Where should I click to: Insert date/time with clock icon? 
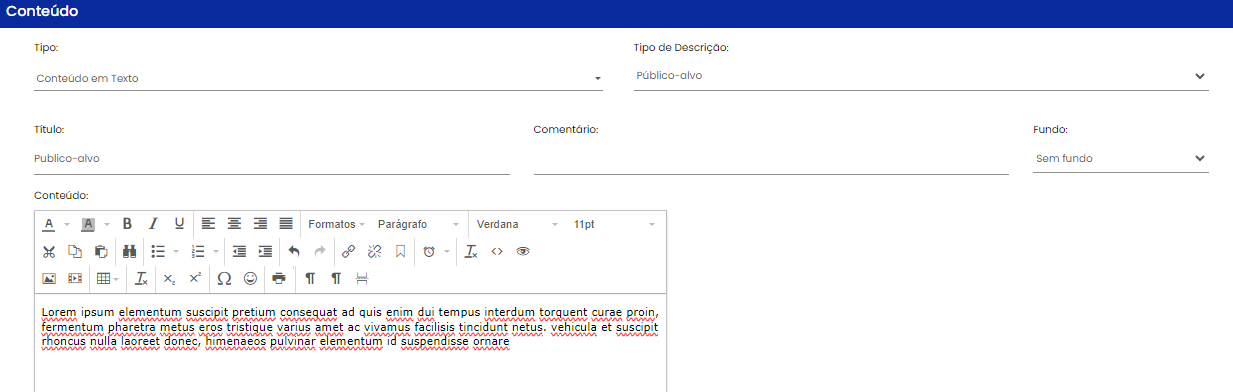click(429, 251)
